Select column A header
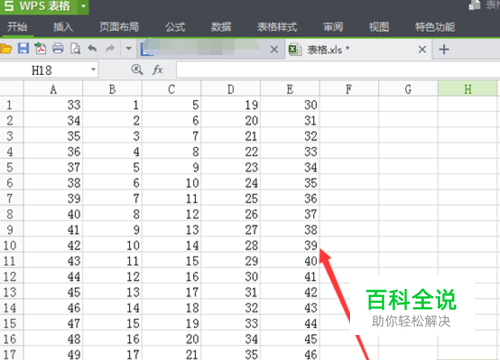The width and height of the screenshot is (500, 360). pyautogui.click(x=53, y=89)
